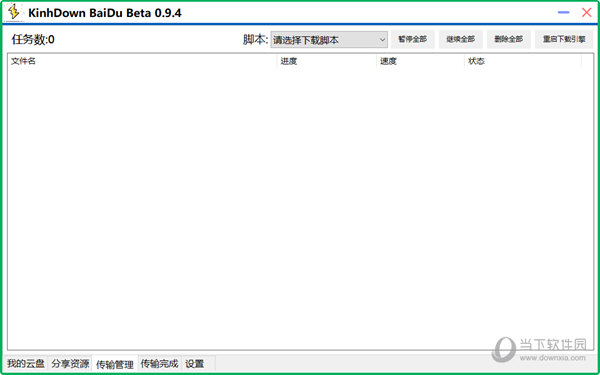Open the 传输完成 tab
600x375 pixels.
click(159, 363)
